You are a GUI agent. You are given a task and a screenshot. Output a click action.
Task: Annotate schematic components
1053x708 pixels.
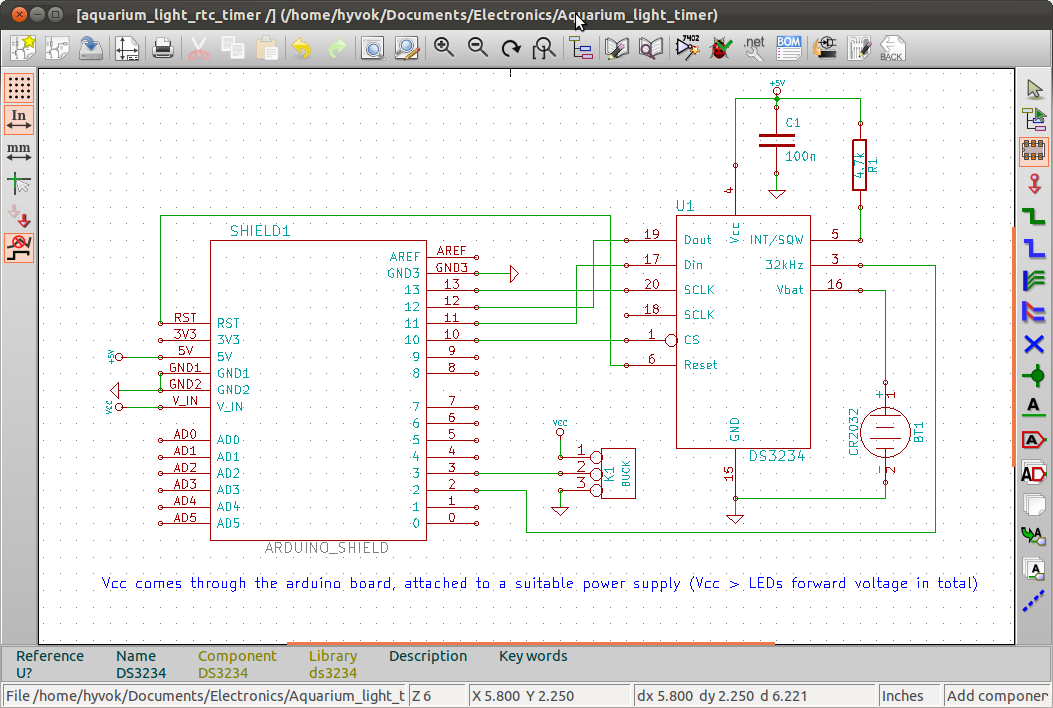(687, 48)
